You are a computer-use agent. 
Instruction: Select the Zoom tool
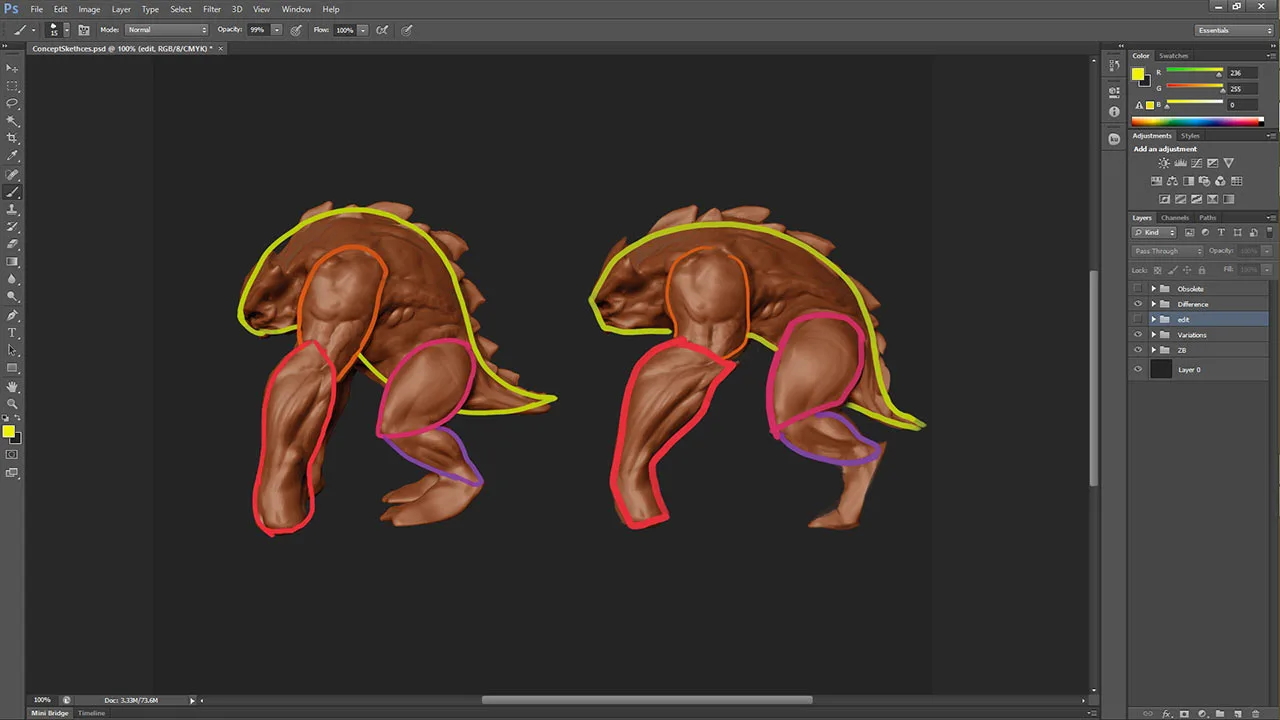tap(12, 403)
